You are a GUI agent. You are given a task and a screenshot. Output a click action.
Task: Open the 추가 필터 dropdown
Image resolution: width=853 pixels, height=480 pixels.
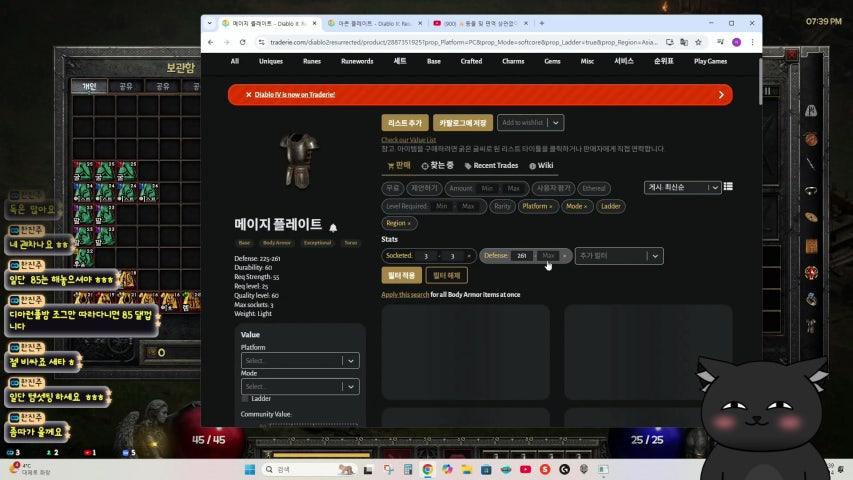619,256
